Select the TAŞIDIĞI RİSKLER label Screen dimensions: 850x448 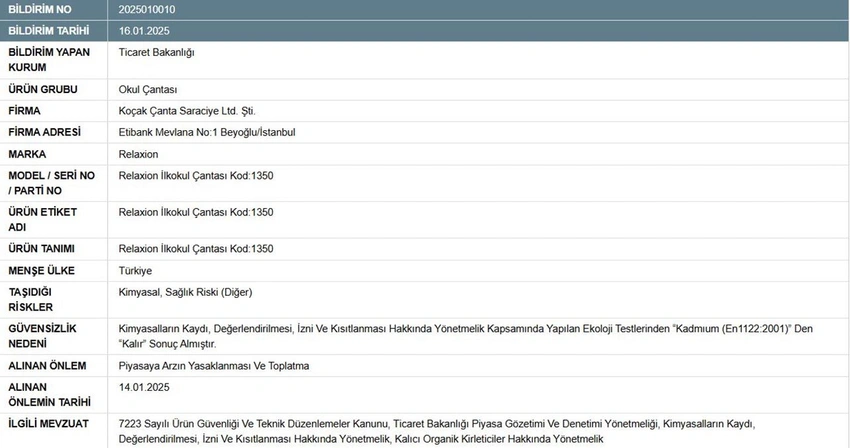(x=30, y=299)
